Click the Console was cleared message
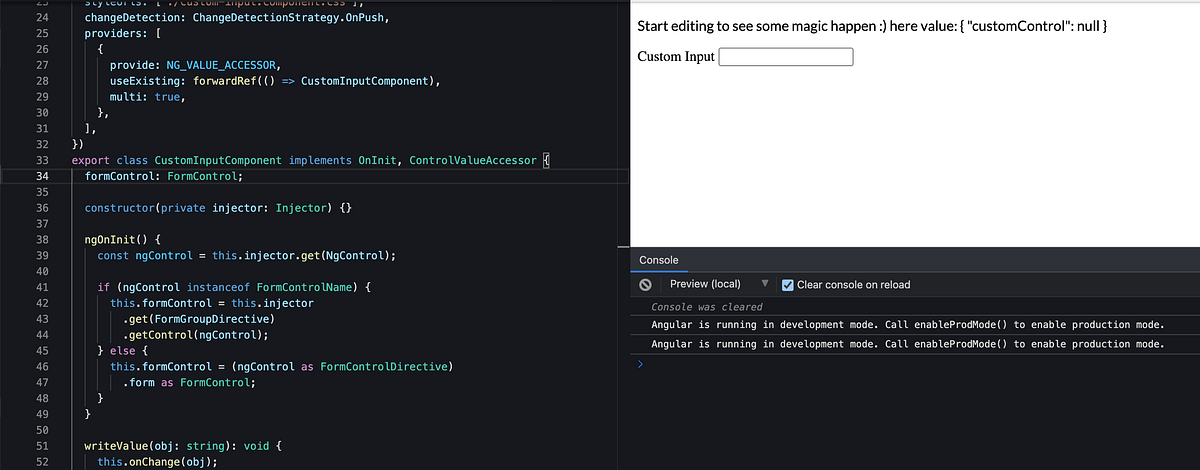 pos(707,307)
